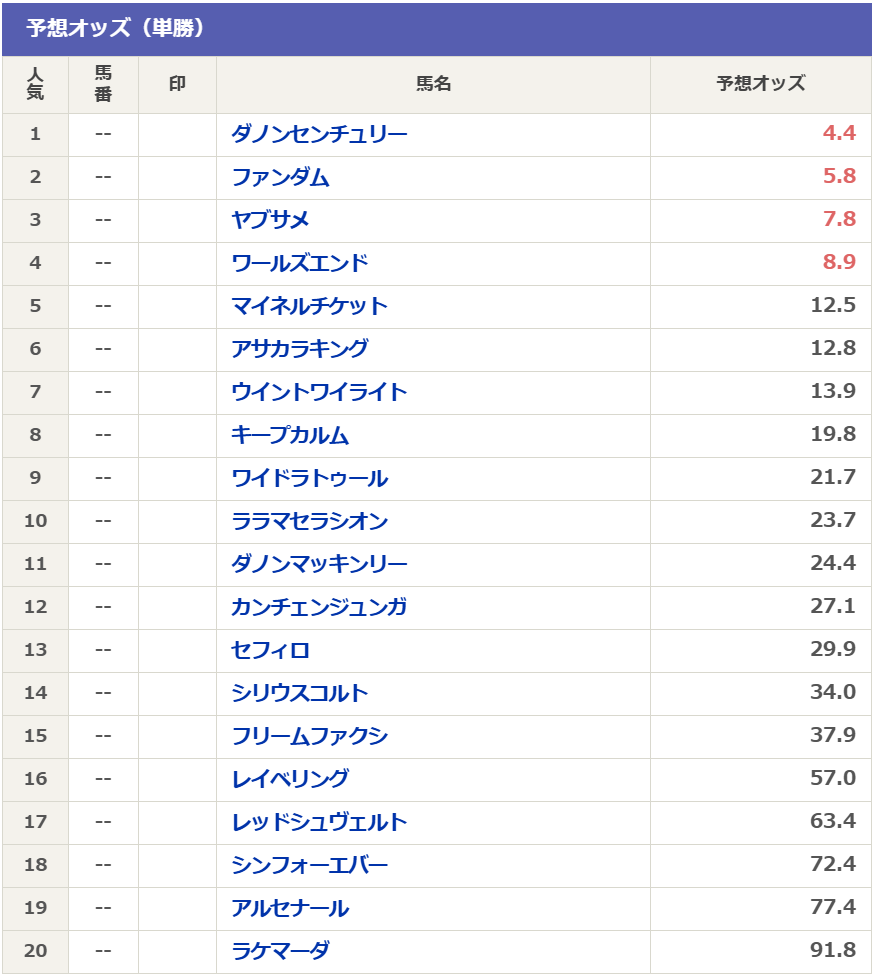Image resolution: width=875 pixels, height=979 pixels.
Task: Open ウイントワイライト horse link
Action: pyautogui.click(x=319, y=392)
